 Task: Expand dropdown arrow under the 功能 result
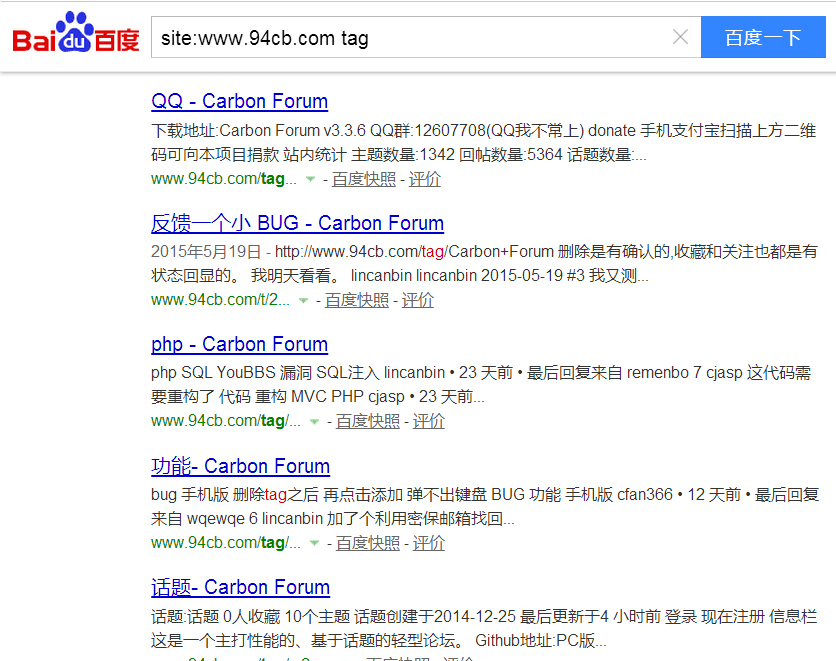pos(314,543)
